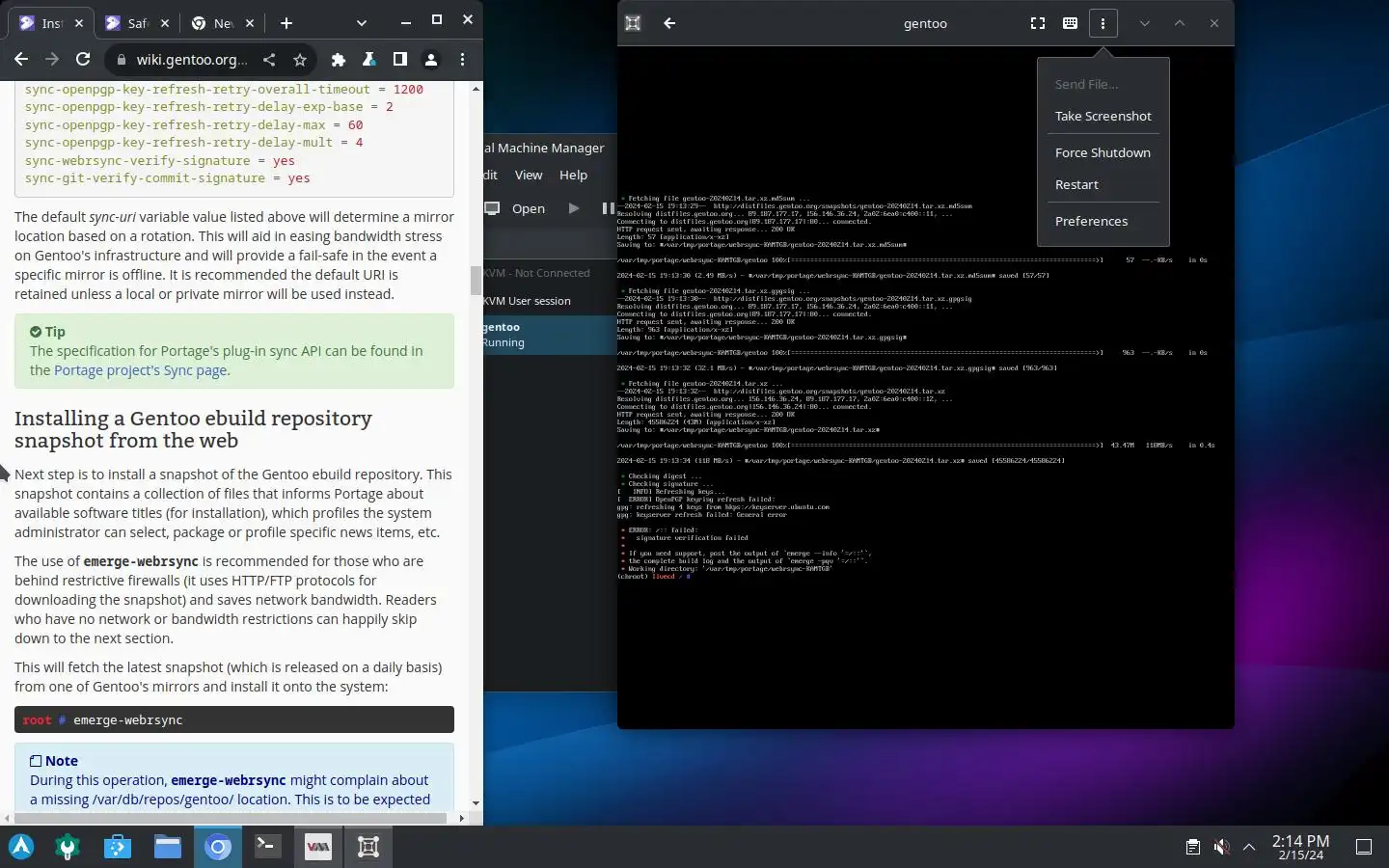The height and width of the screenshot is (868, 1389).
Task: Open muted volume tray icon
Action: pos(1221,847)
